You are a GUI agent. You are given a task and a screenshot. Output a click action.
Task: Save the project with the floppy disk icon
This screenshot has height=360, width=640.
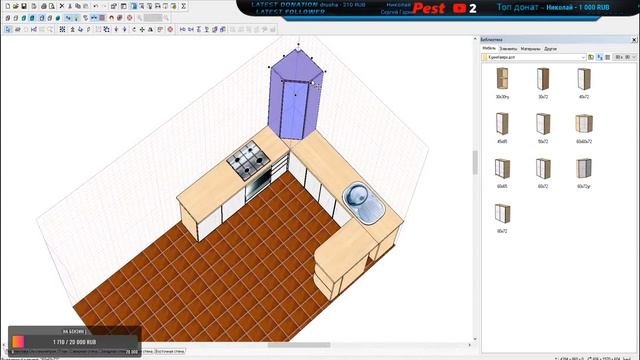click(24, 6)
